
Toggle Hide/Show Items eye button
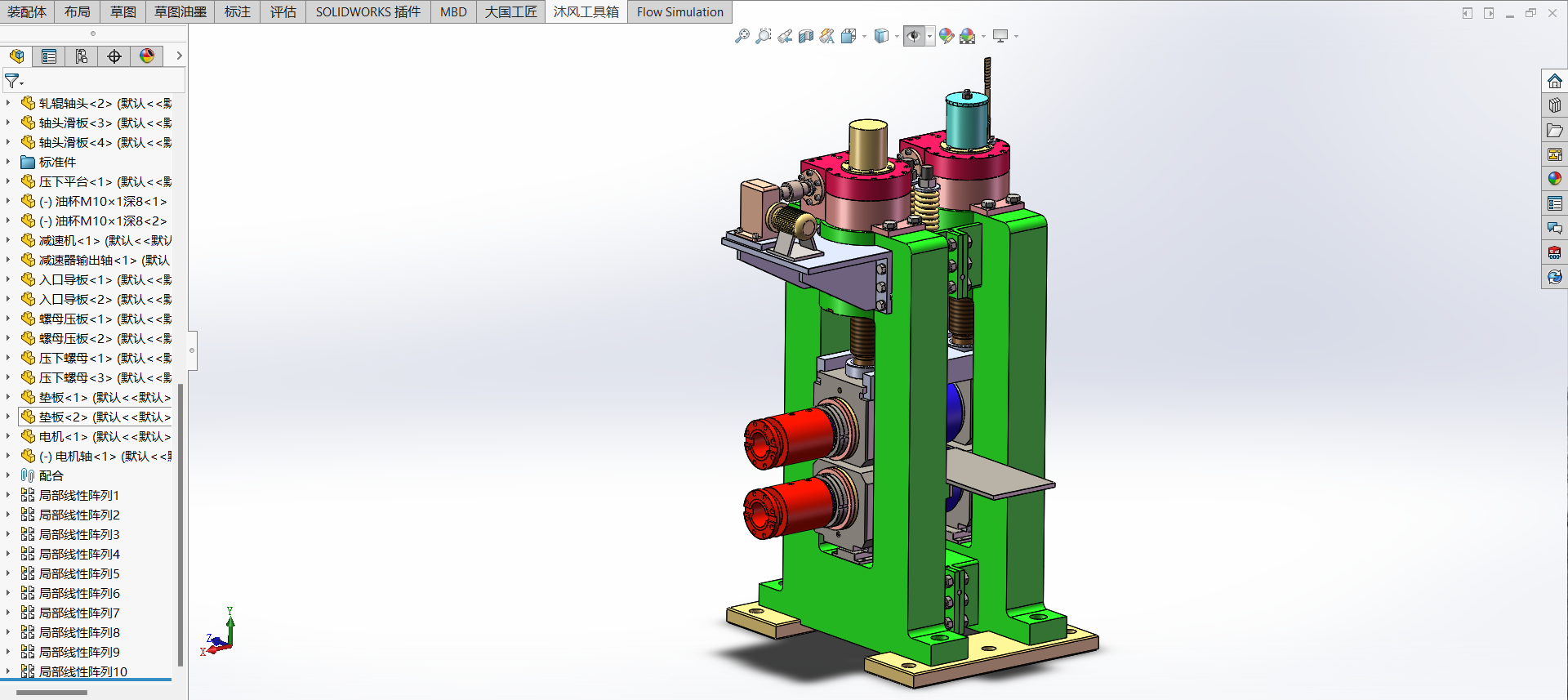[914, 36]
